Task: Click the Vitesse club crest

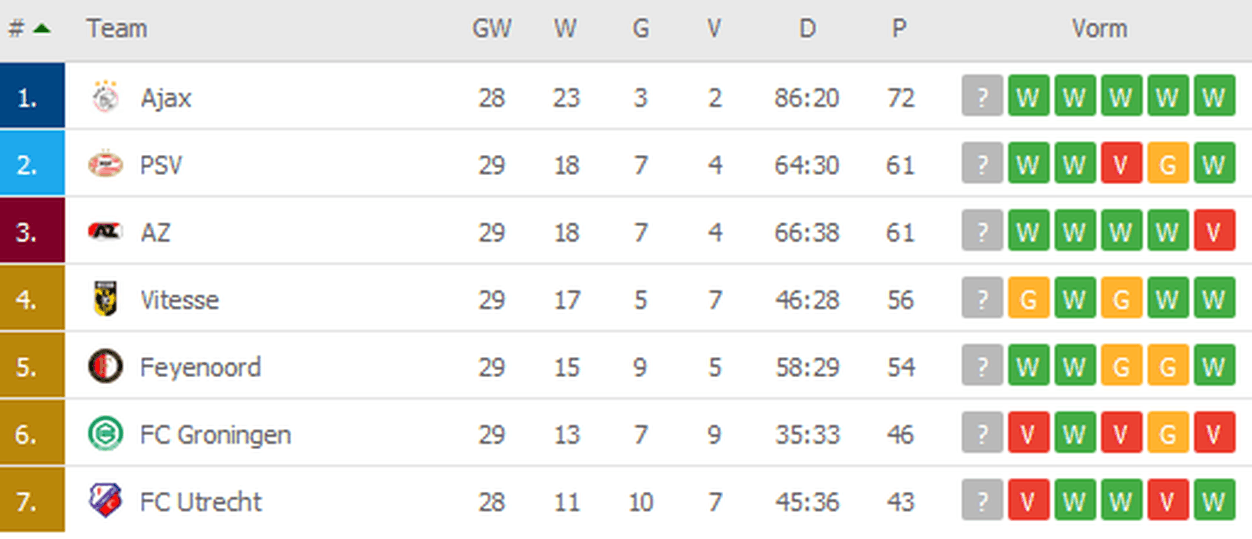Action: coord(105,299)
